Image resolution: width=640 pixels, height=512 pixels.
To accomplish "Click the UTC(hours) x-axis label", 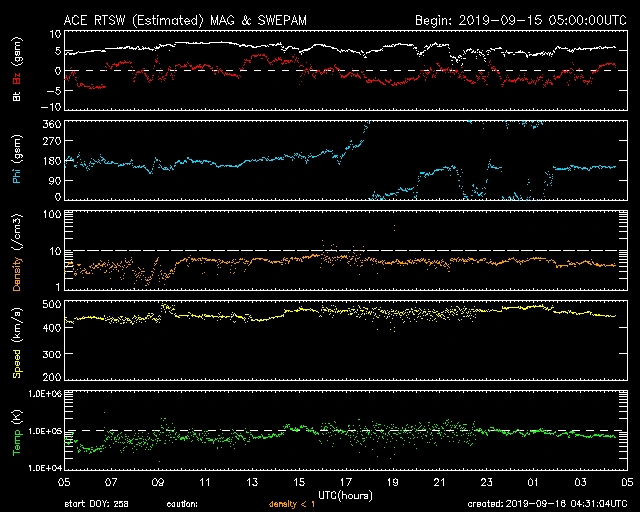I will click(x=346, y=494).
